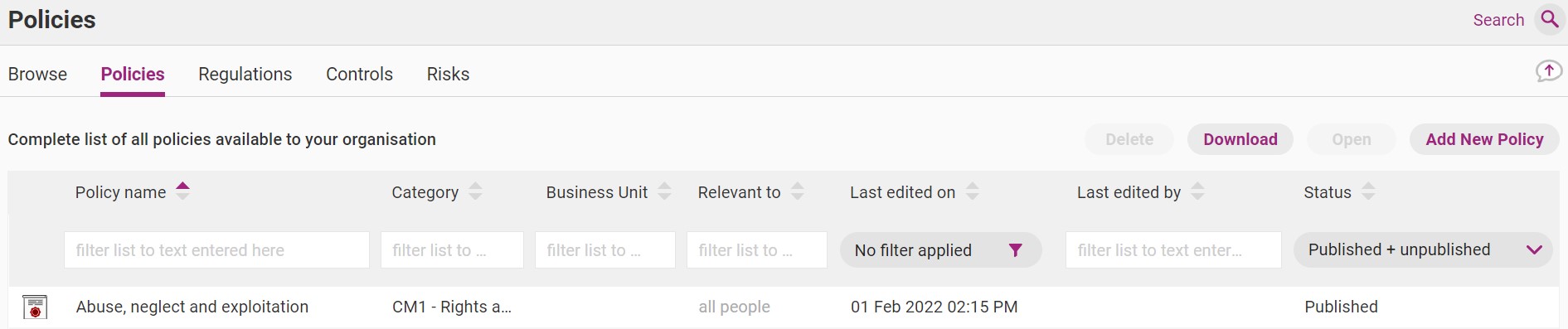Focus the Policy name filter field
The width and height of the screenshot is (1568, 329).
click(216, 250)
